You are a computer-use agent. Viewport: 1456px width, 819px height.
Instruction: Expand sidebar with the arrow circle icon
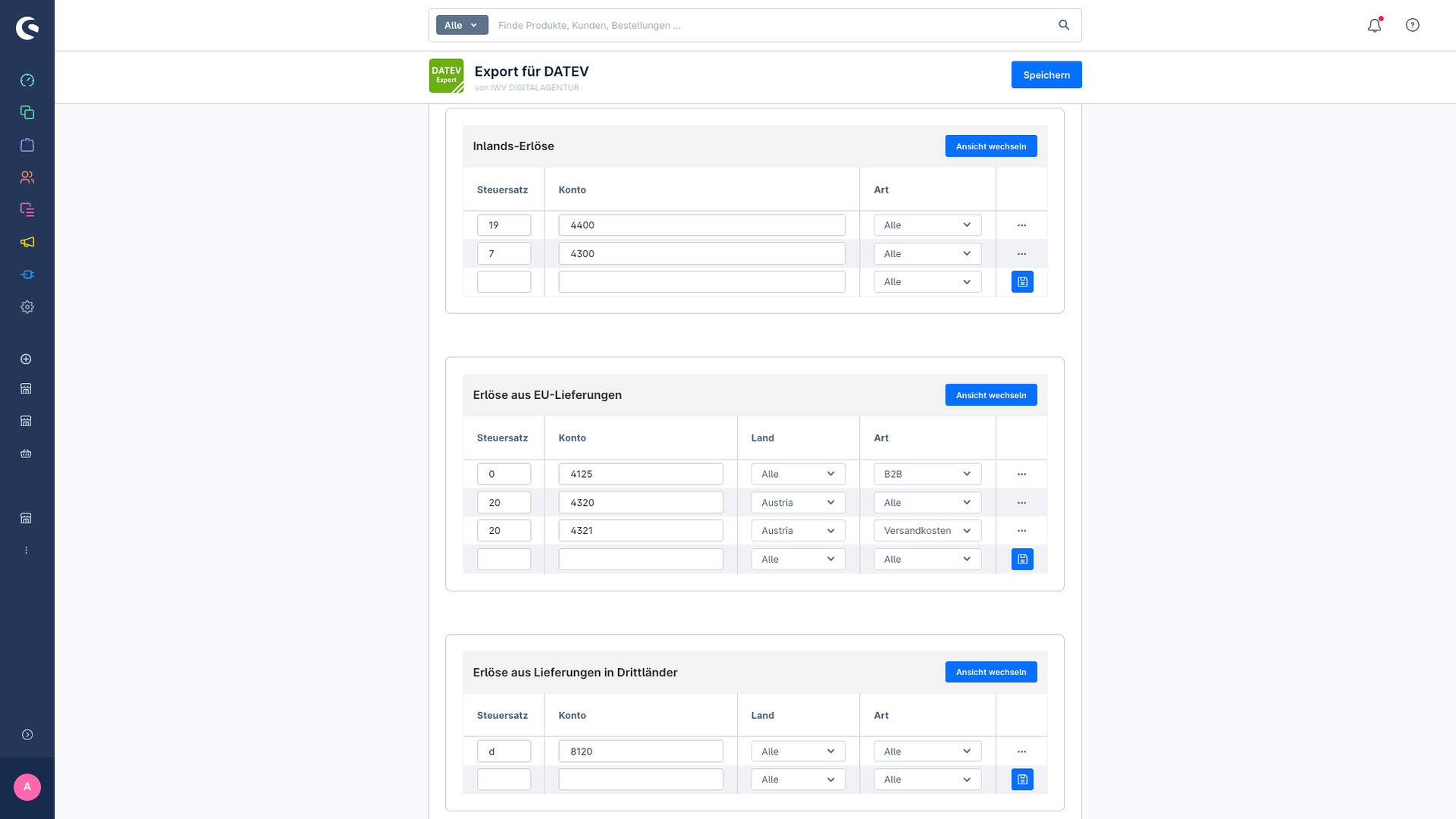(x=27, y=735)
